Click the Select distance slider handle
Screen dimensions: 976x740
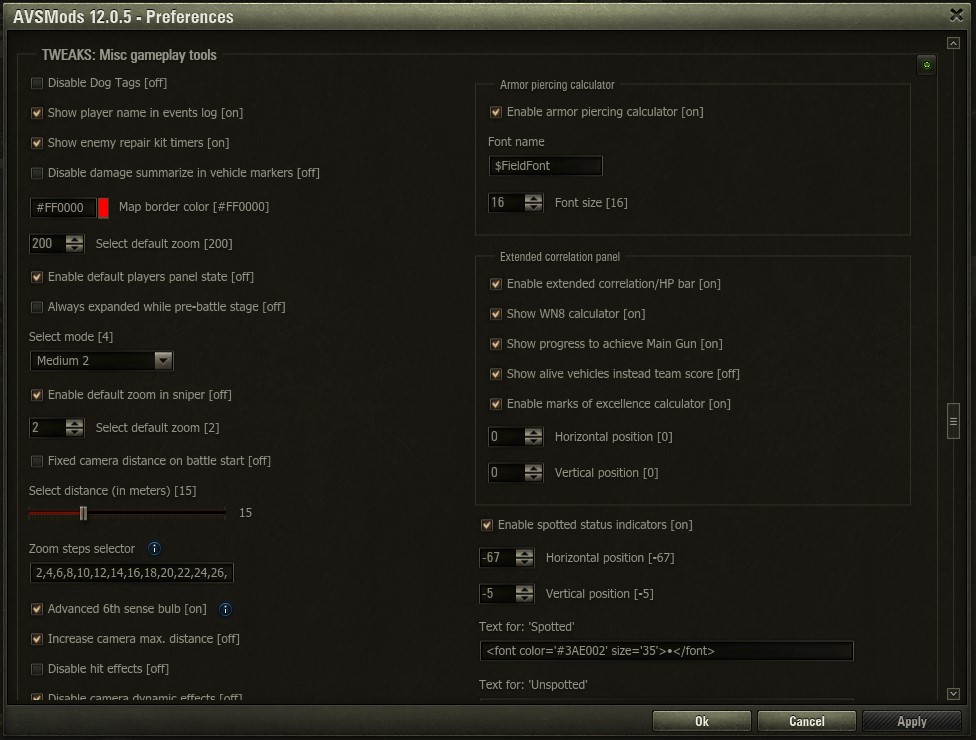[x=84, y=513]
